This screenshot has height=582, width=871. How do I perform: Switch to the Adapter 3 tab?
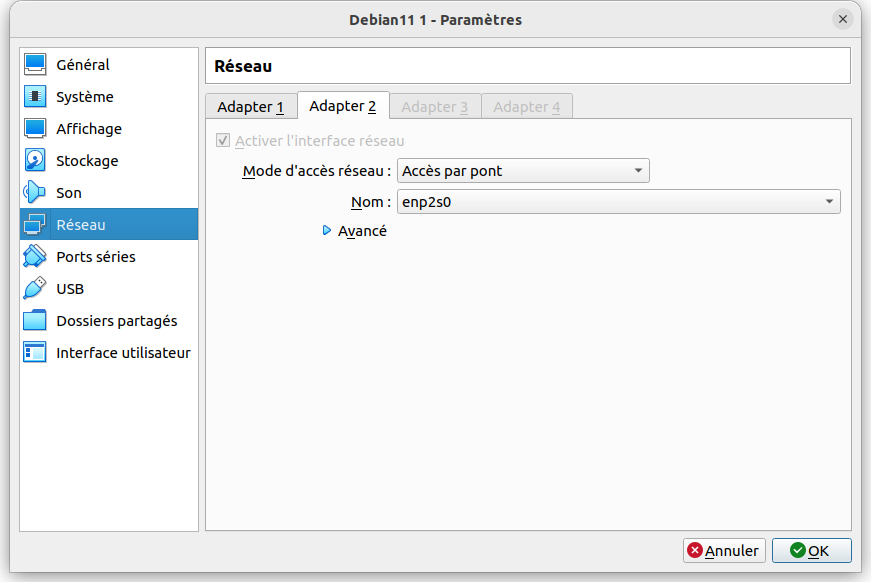pyautogui.click(x=435, y=107)
